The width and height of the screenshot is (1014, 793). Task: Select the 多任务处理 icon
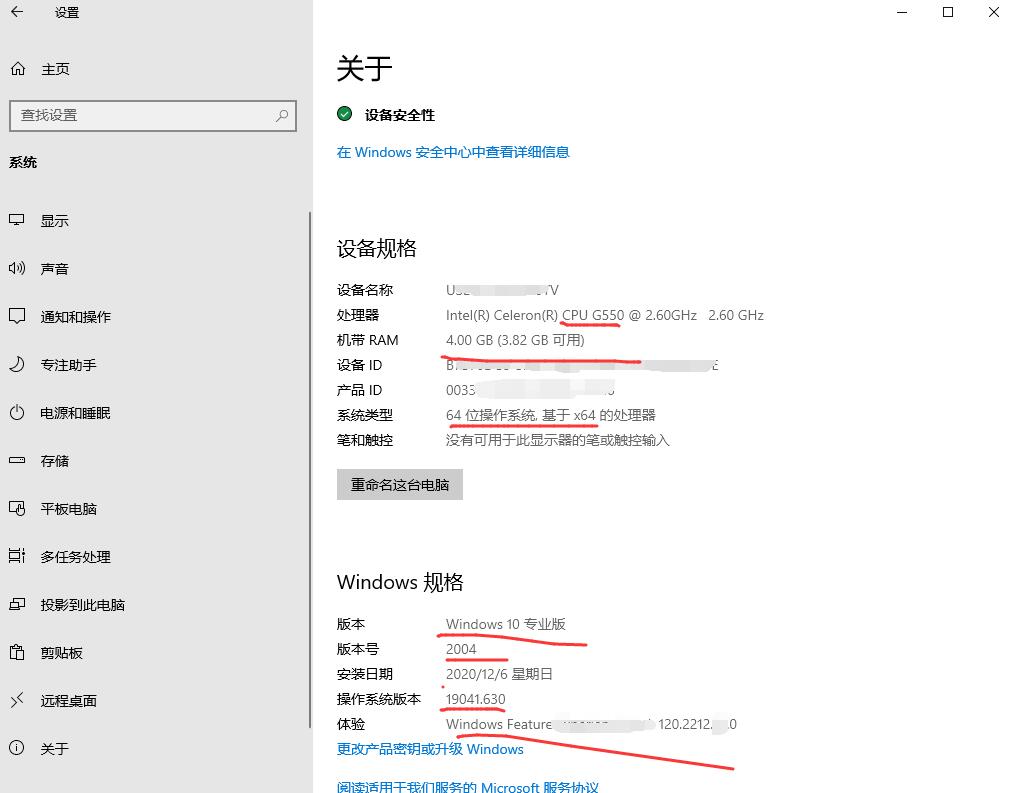[x=17, y=556]
